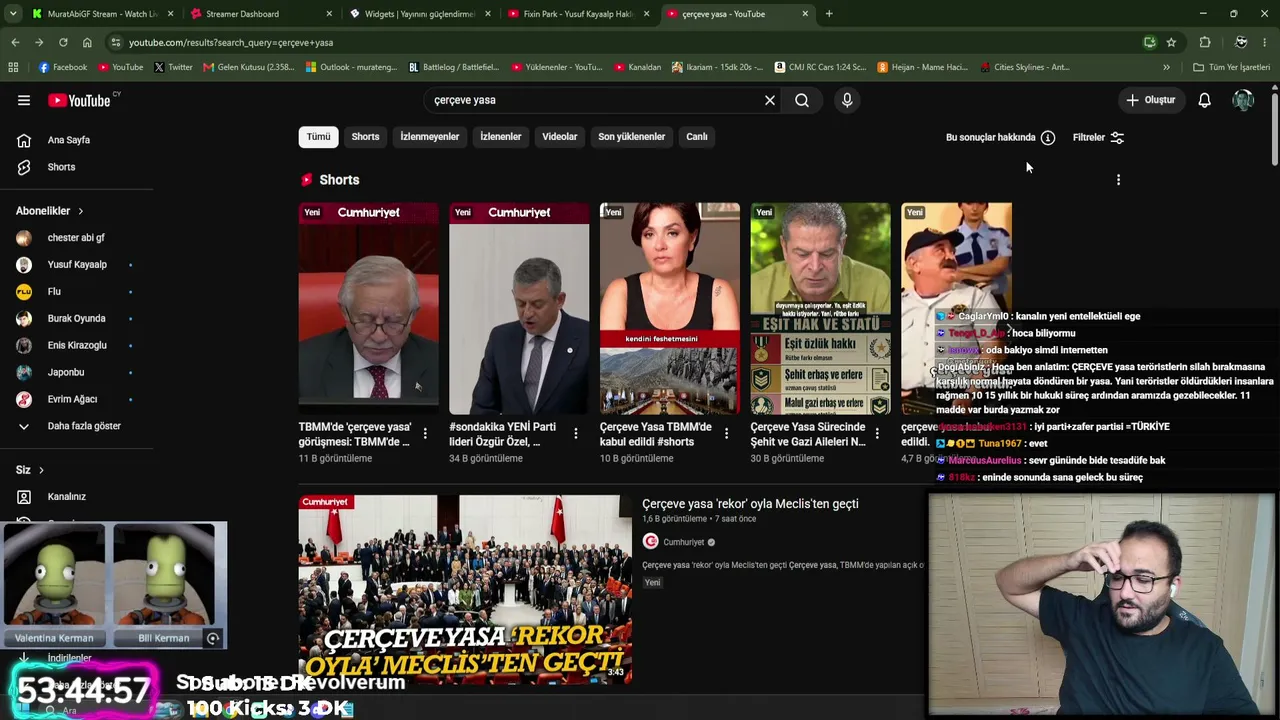The height and width of the screenshot is (720, 1280).
Task: Open the tab search dropdown arrow
Action: pyautogui.click(x=13, y=14)
